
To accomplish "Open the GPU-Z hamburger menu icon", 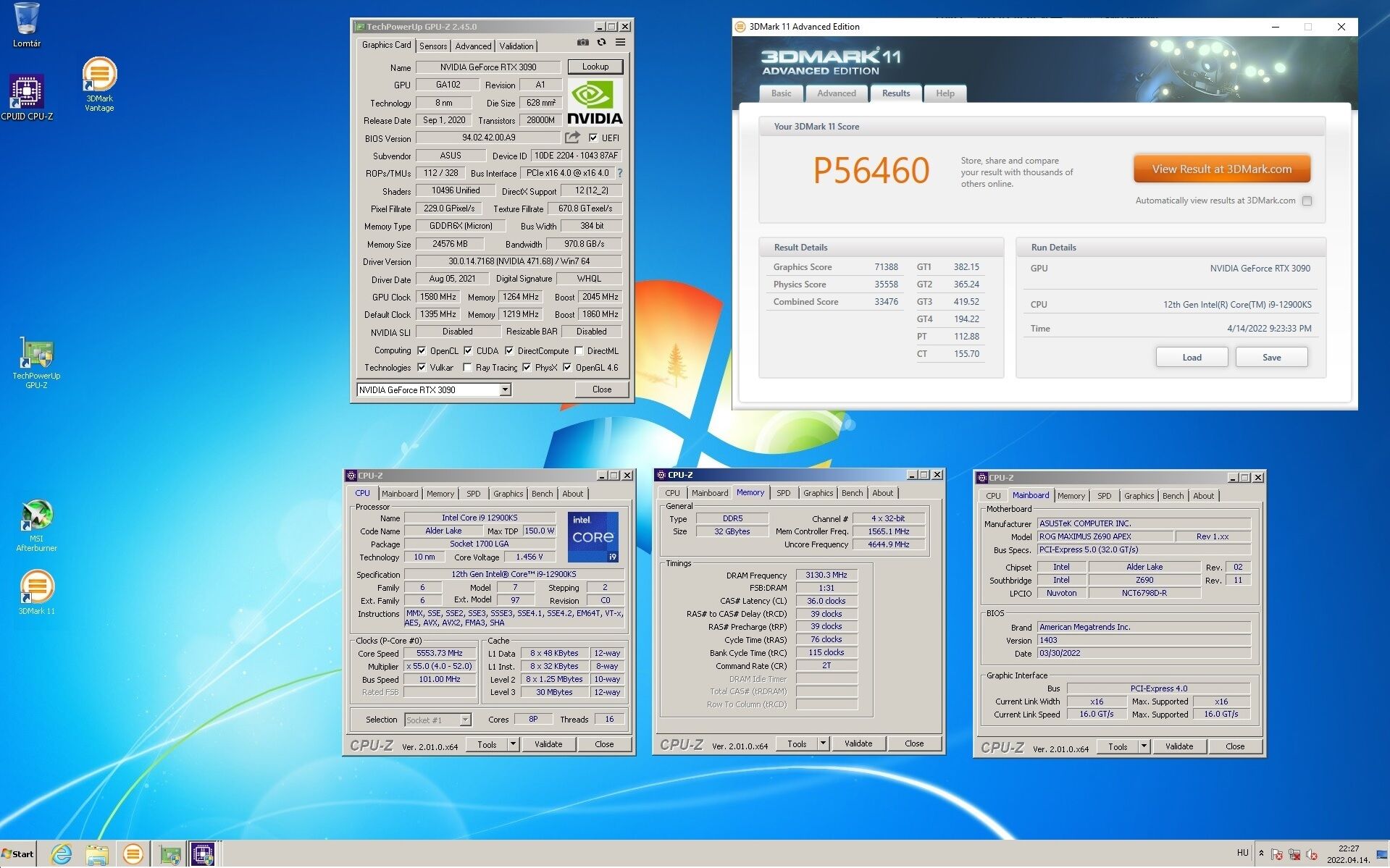I will (x=620, y=43).
